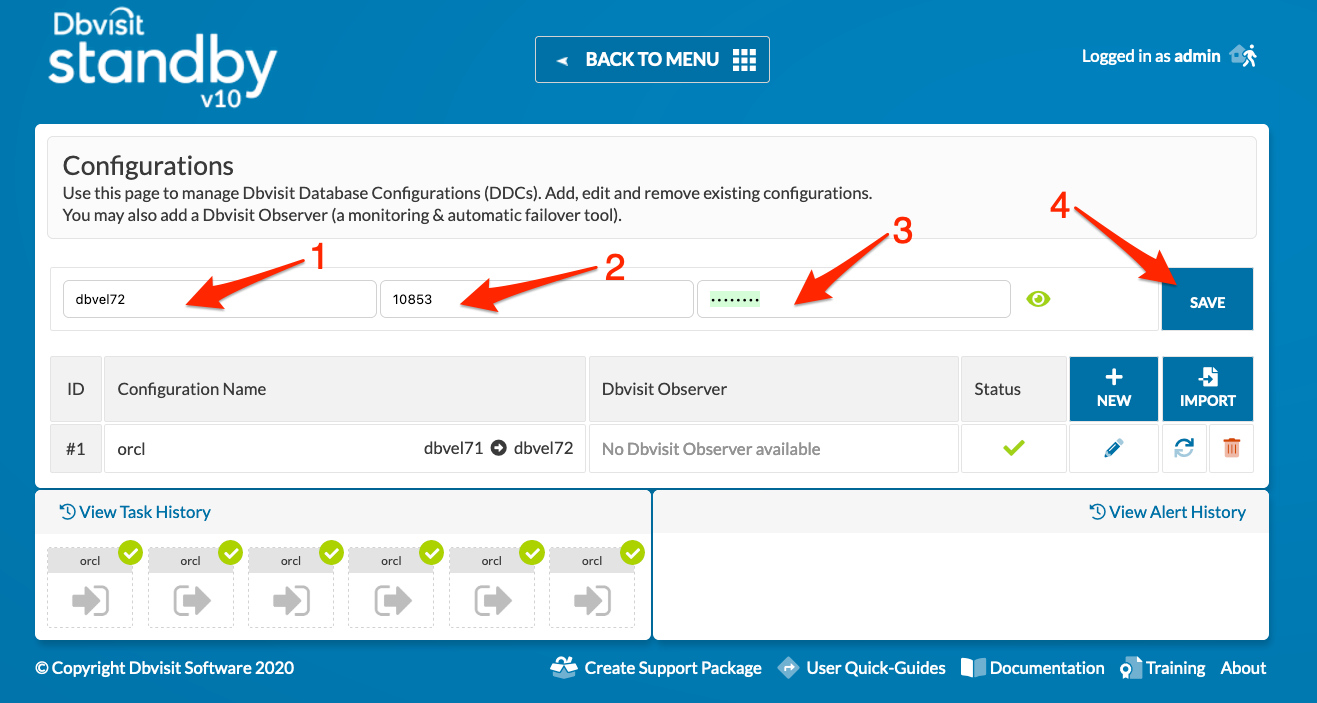Open User Quick-Guides
The height and width of the screenshot is (703, 1317).
click(862, 668)
